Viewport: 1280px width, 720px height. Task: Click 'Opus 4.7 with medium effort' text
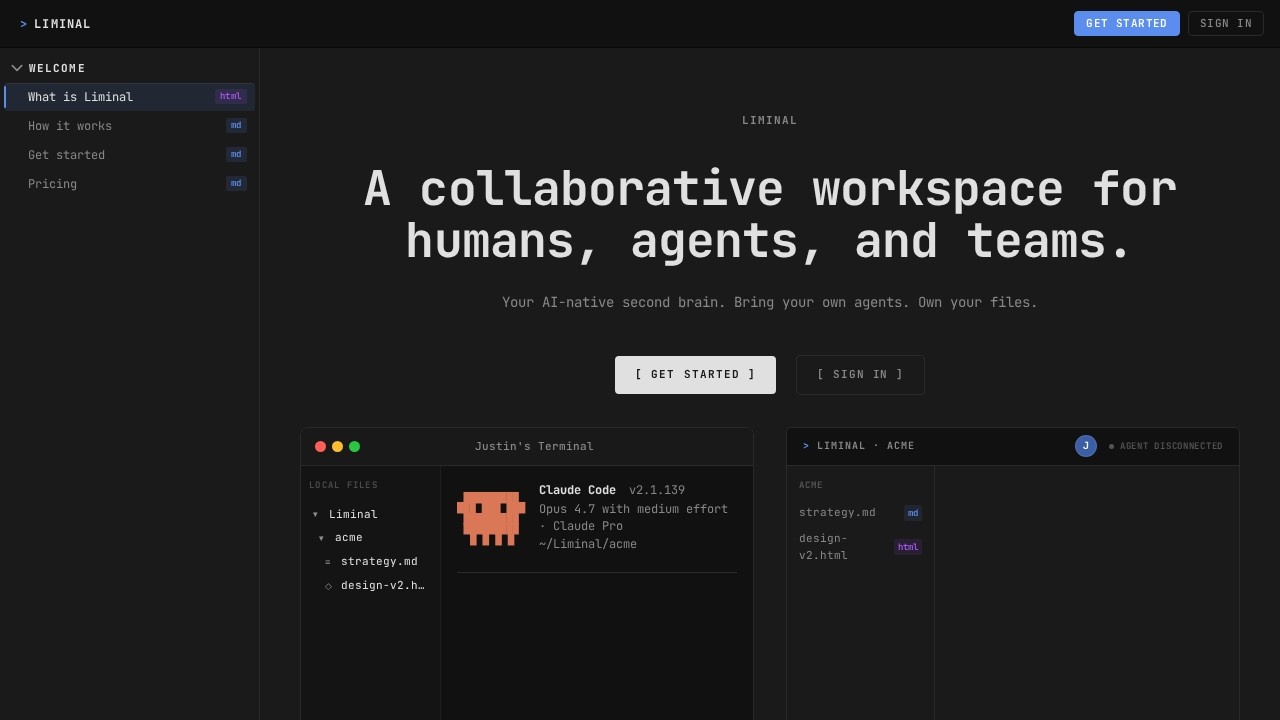coord(633,509)
